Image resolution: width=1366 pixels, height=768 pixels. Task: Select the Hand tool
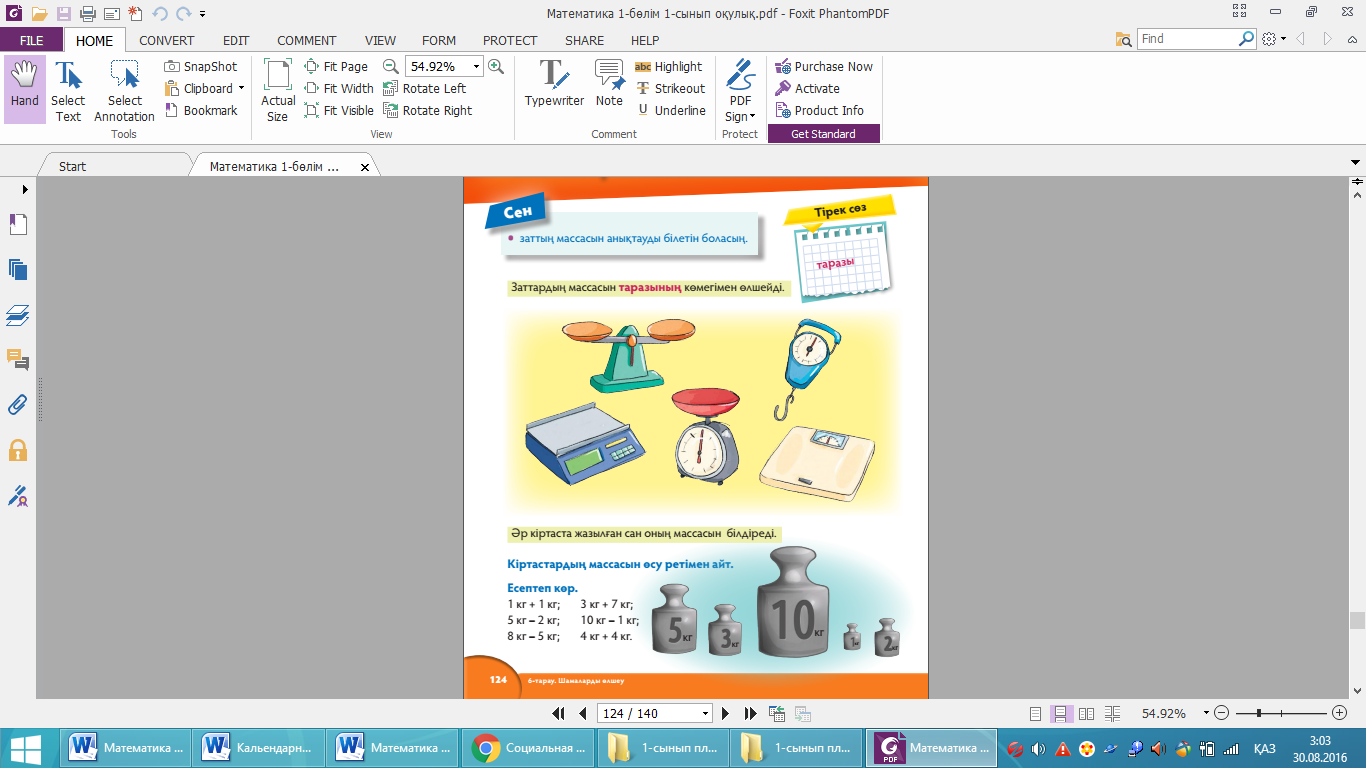click(x=25, y=88)
